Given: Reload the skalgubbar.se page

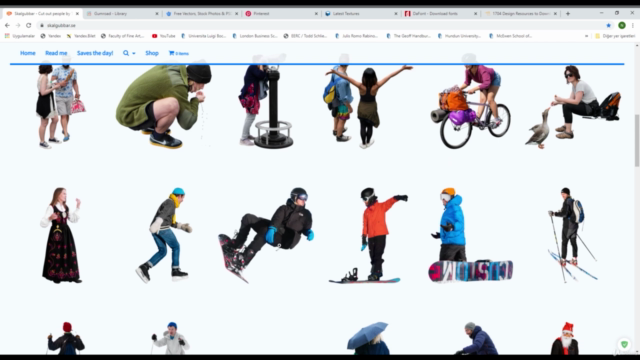Looking at the screenshot, I should click(29, 25).
